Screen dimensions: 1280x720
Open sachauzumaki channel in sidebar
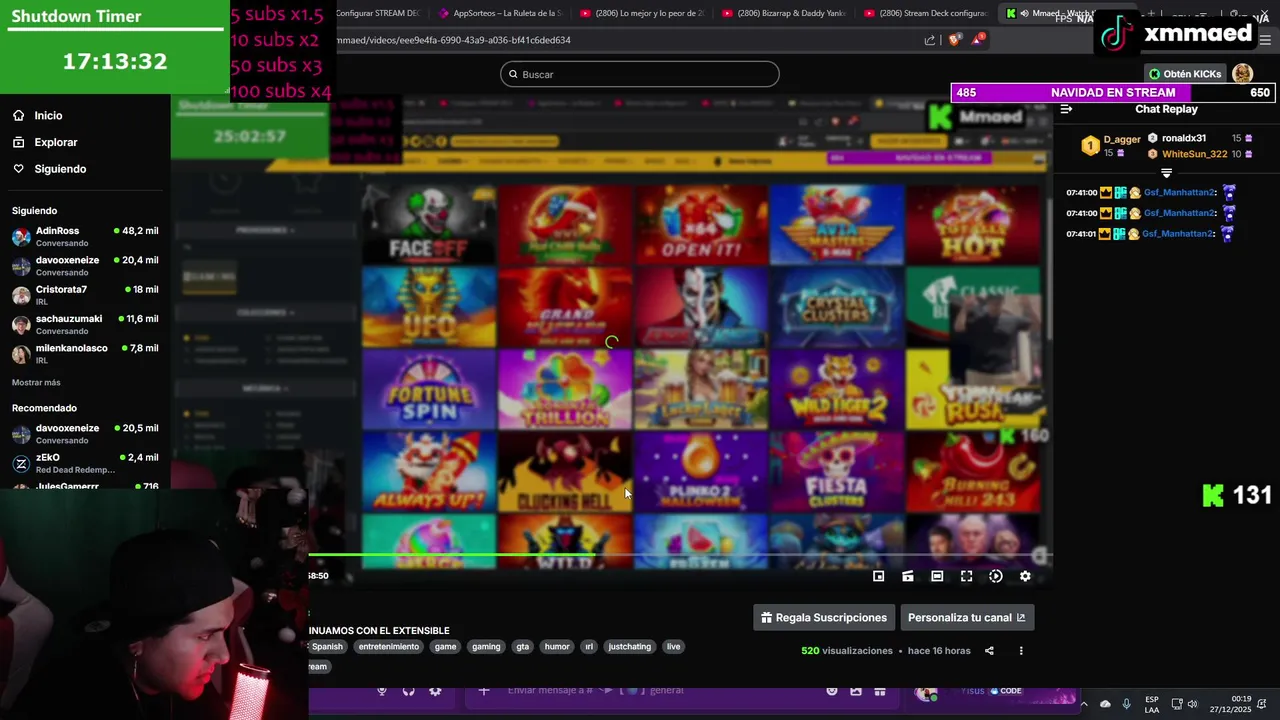pos(85,324)
